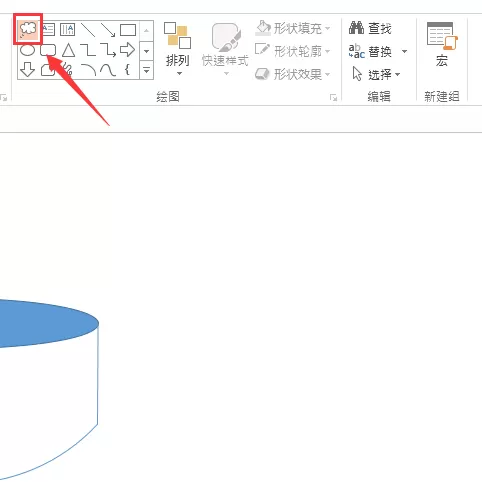Select the oval shape

27,50
